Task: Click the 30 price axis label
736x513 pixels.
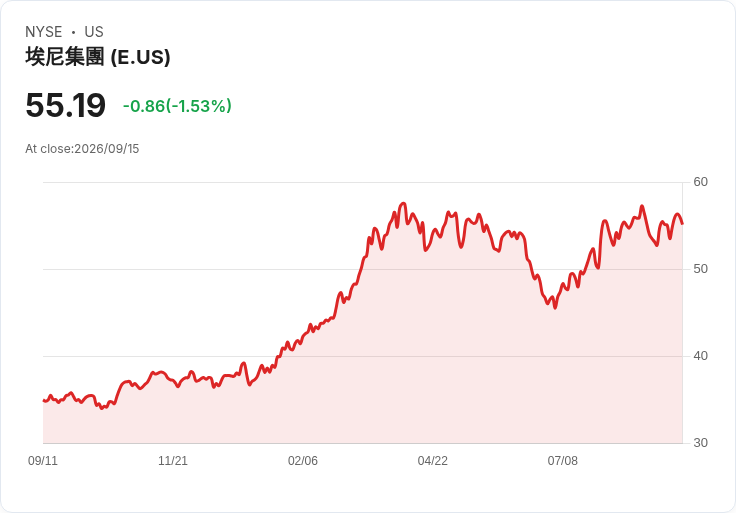Action: 700,443
